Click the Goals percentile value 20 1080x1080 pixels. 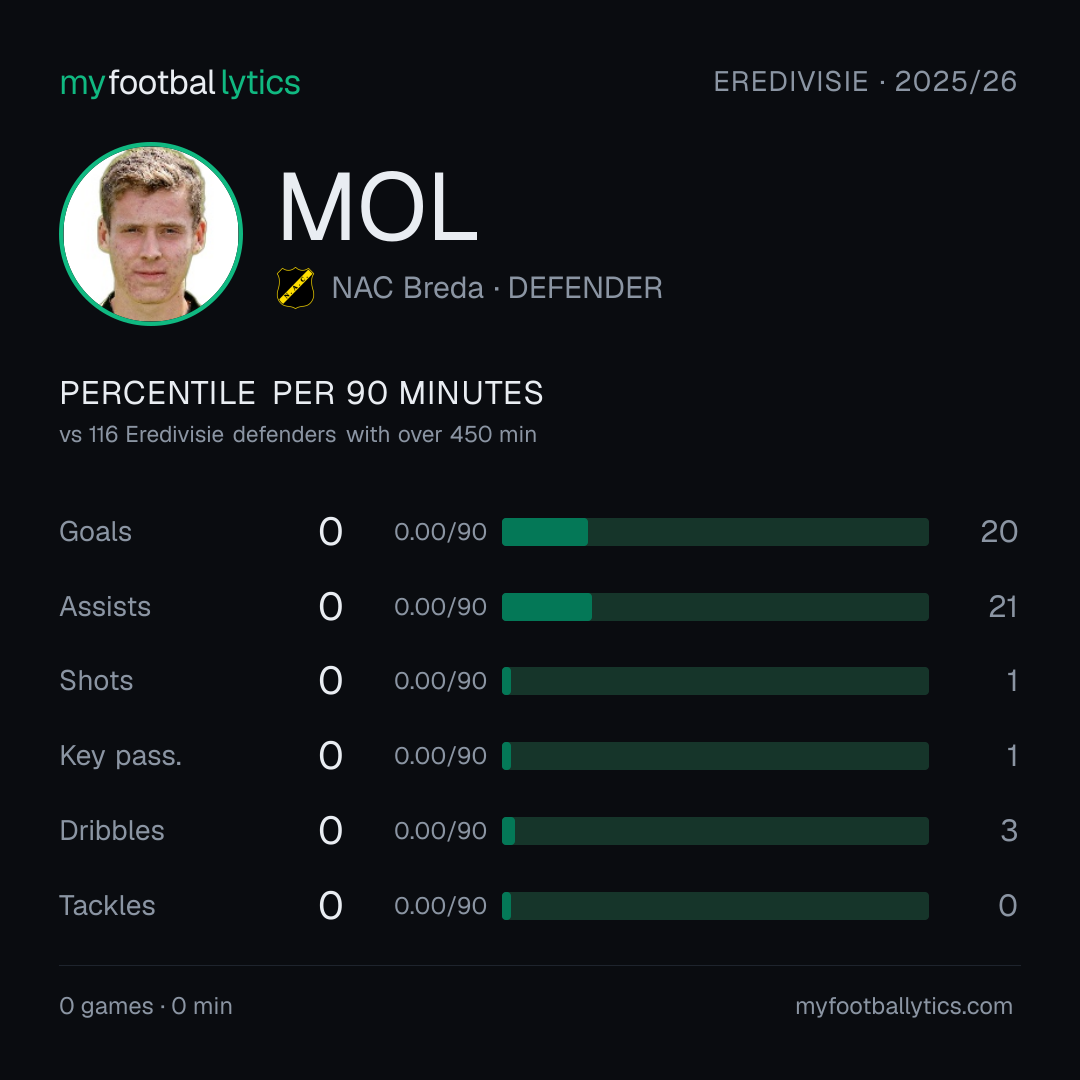click(999, 532)
